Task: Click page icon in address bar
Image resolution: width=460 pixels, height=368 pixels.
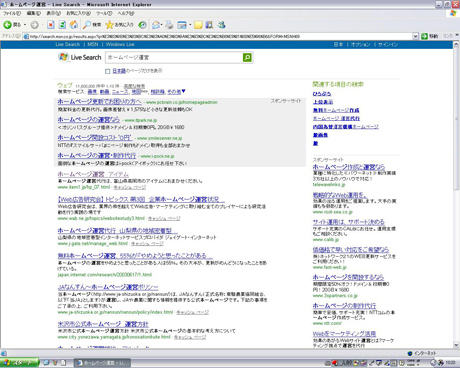Action: [x=26, y=36]
